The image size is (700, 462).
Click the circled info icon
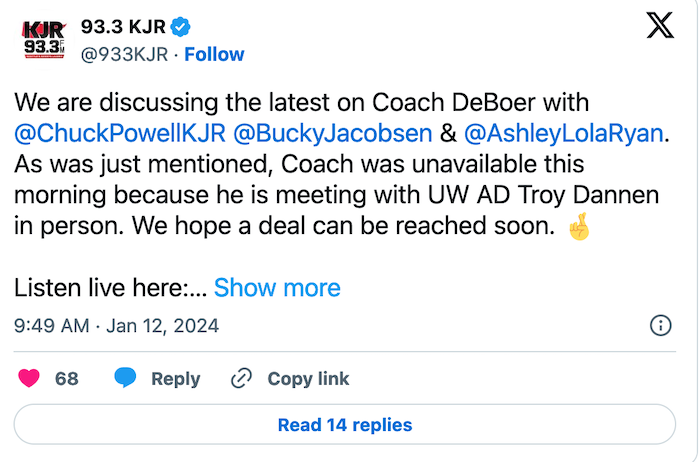coord(660,326)
